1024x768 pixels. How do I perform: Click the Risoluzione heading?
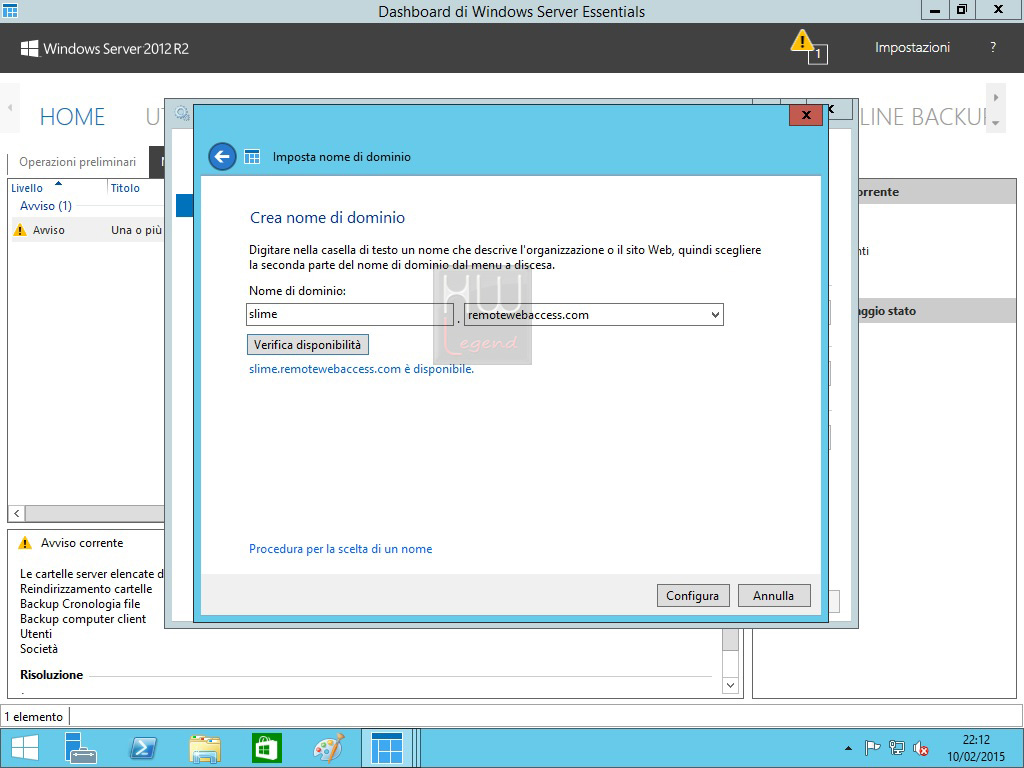(x=52, y=675)
